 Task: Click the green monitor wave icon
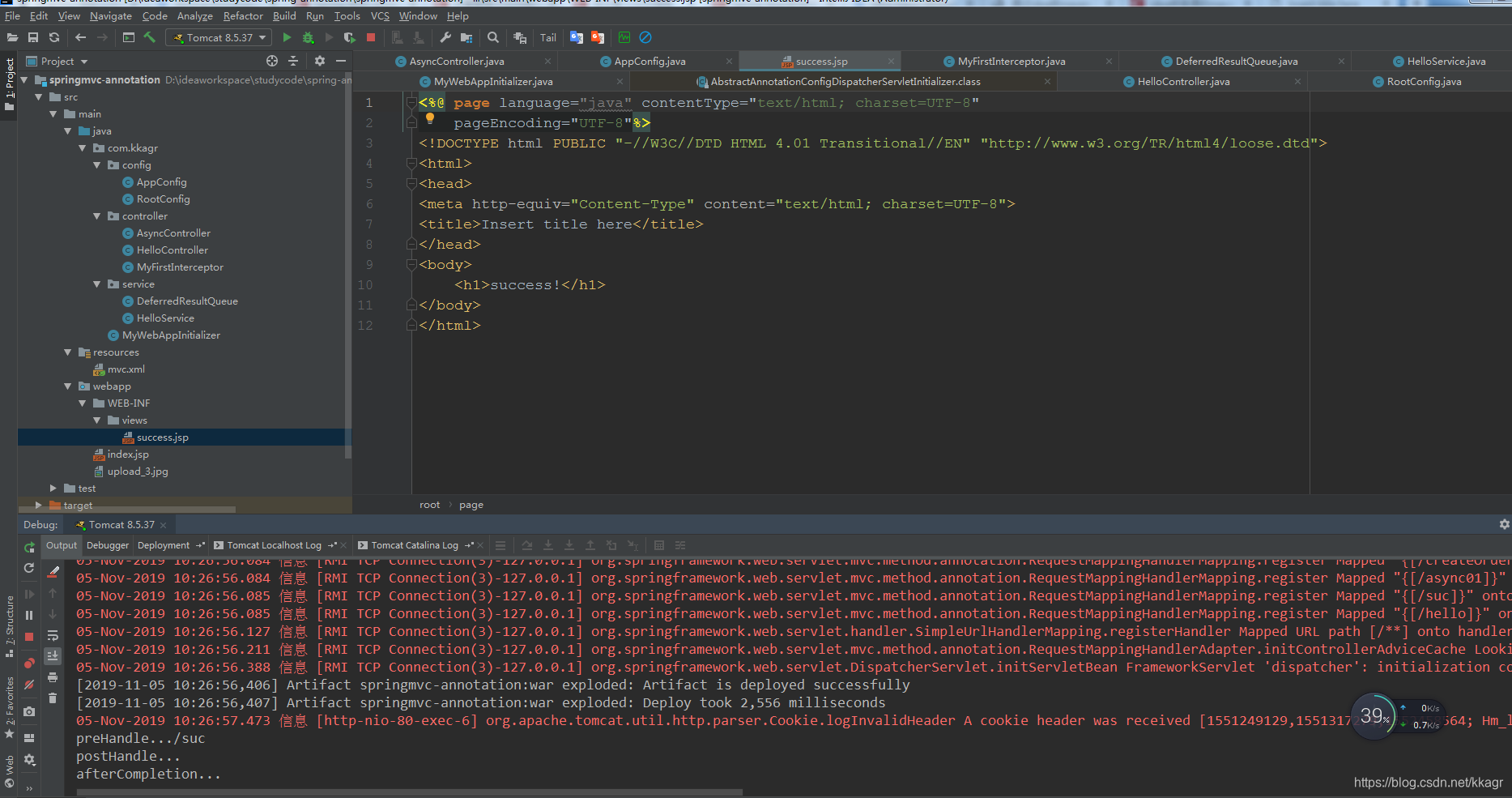tap(624, 37)
